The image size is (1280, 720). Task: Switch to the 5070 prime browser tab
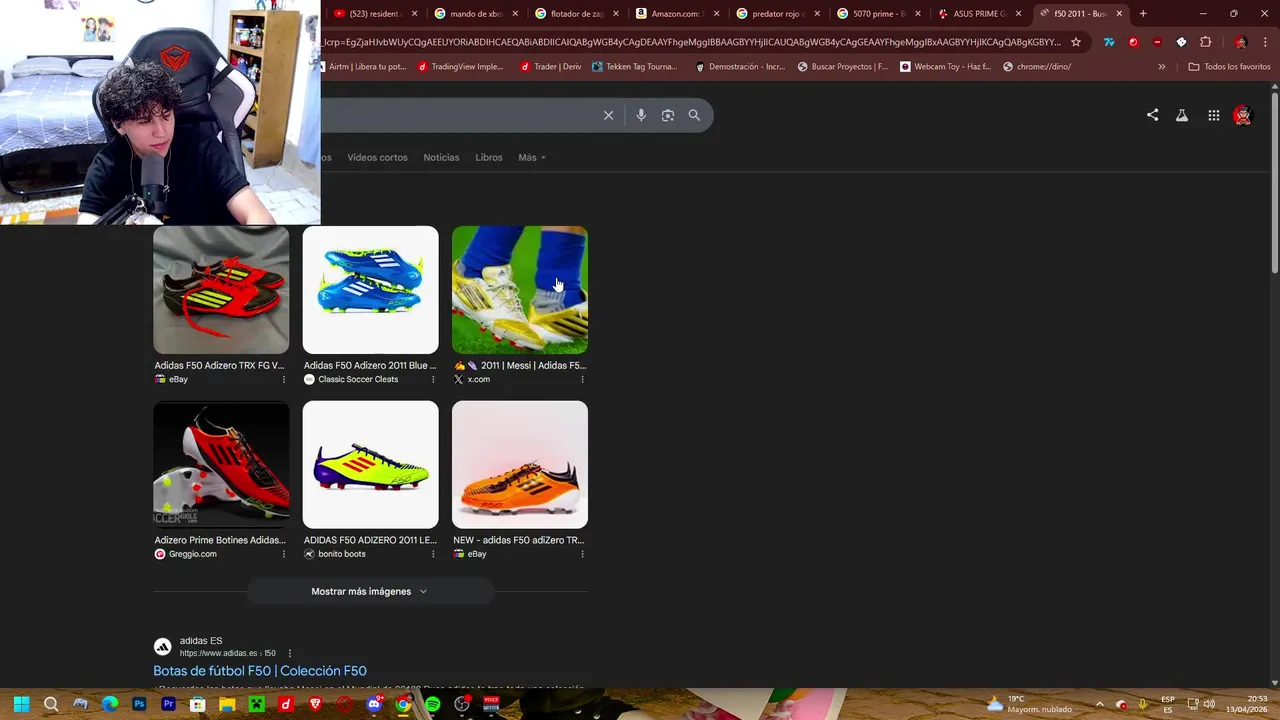tap(876, 14)
